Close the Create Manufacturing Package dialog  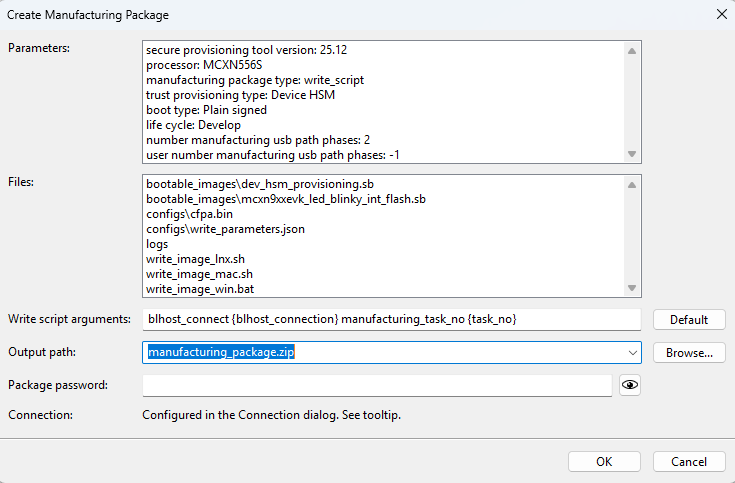720,14
